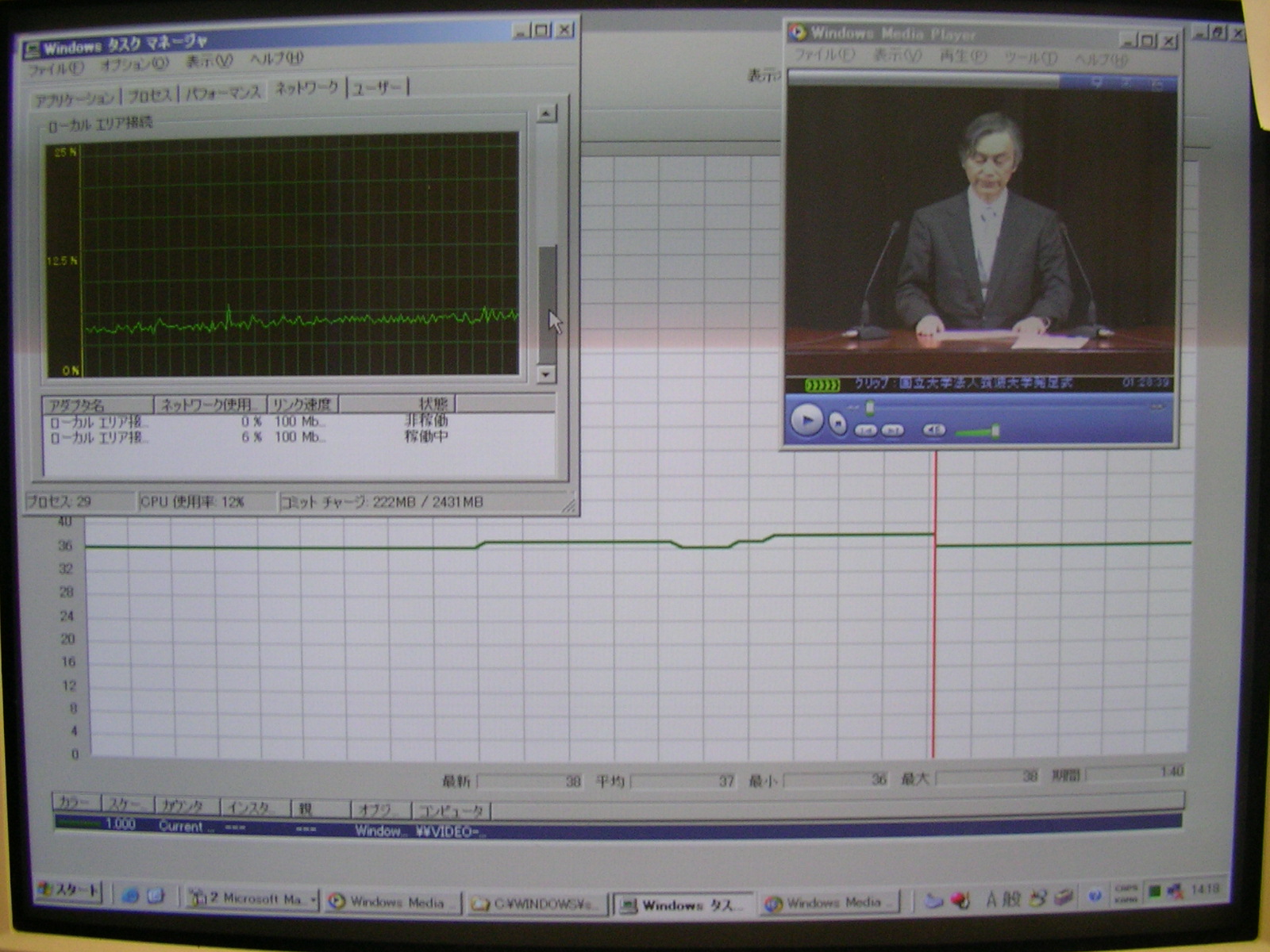Click the 最新 value field showing 38
Viewport: 1270px width, 952px height.
529,781
